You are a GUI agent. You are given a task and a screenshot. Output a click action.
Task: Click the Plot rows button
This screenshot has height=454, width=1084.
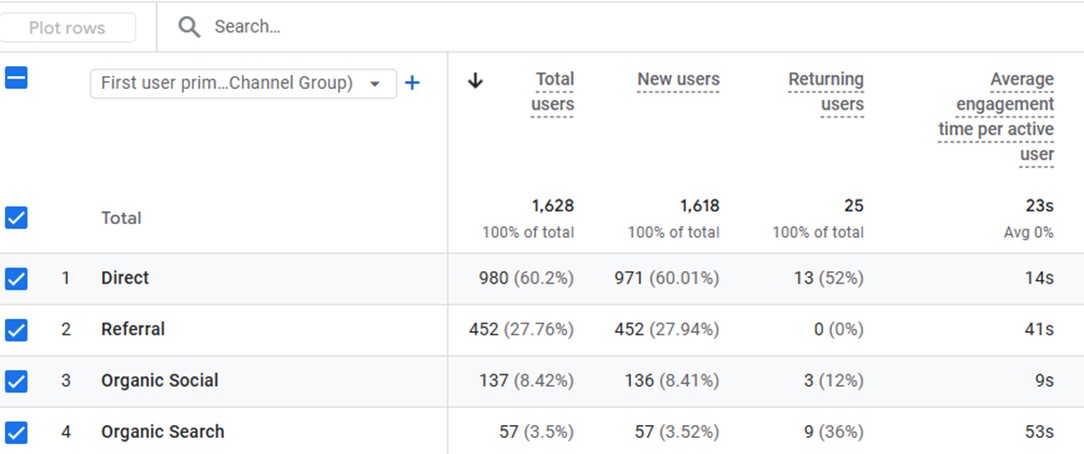click(x=68, y=28)
